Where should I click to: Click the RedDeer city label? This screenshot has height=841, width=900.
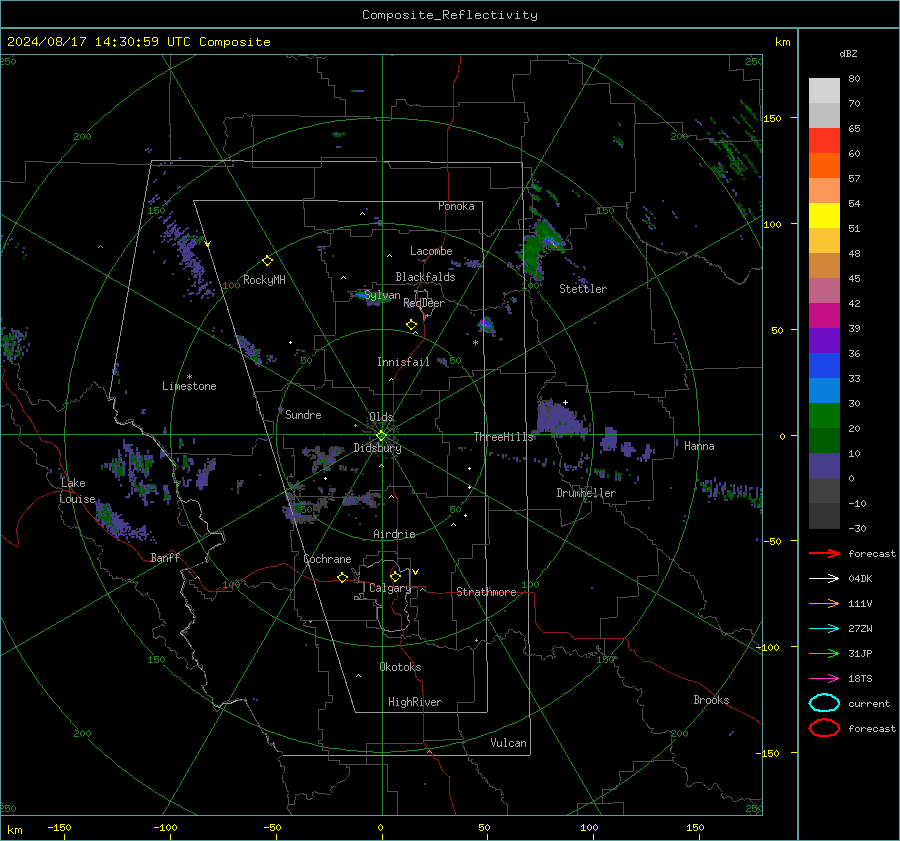pyautogui.click(x=424, y=303)
